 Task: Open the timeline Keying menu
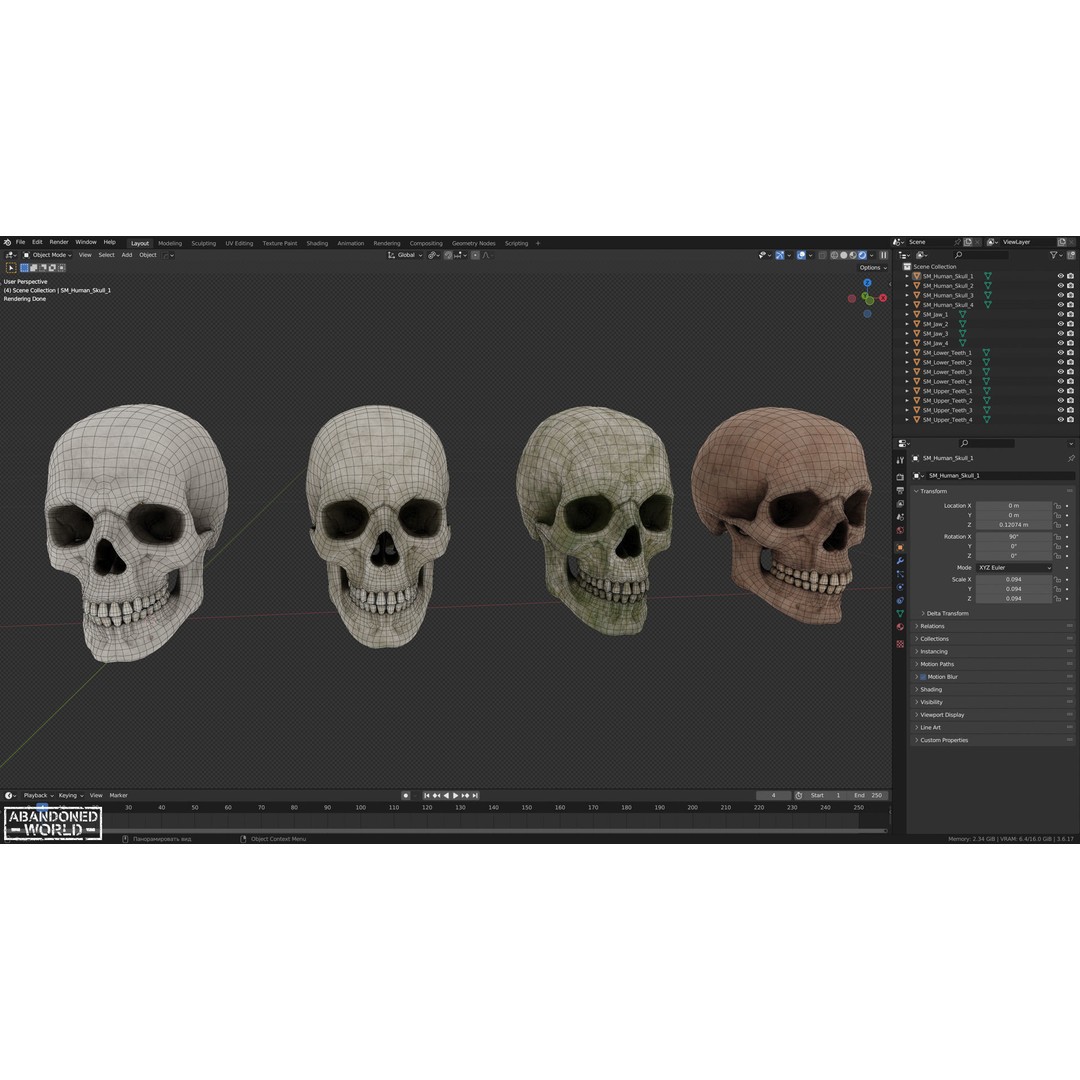70,796
